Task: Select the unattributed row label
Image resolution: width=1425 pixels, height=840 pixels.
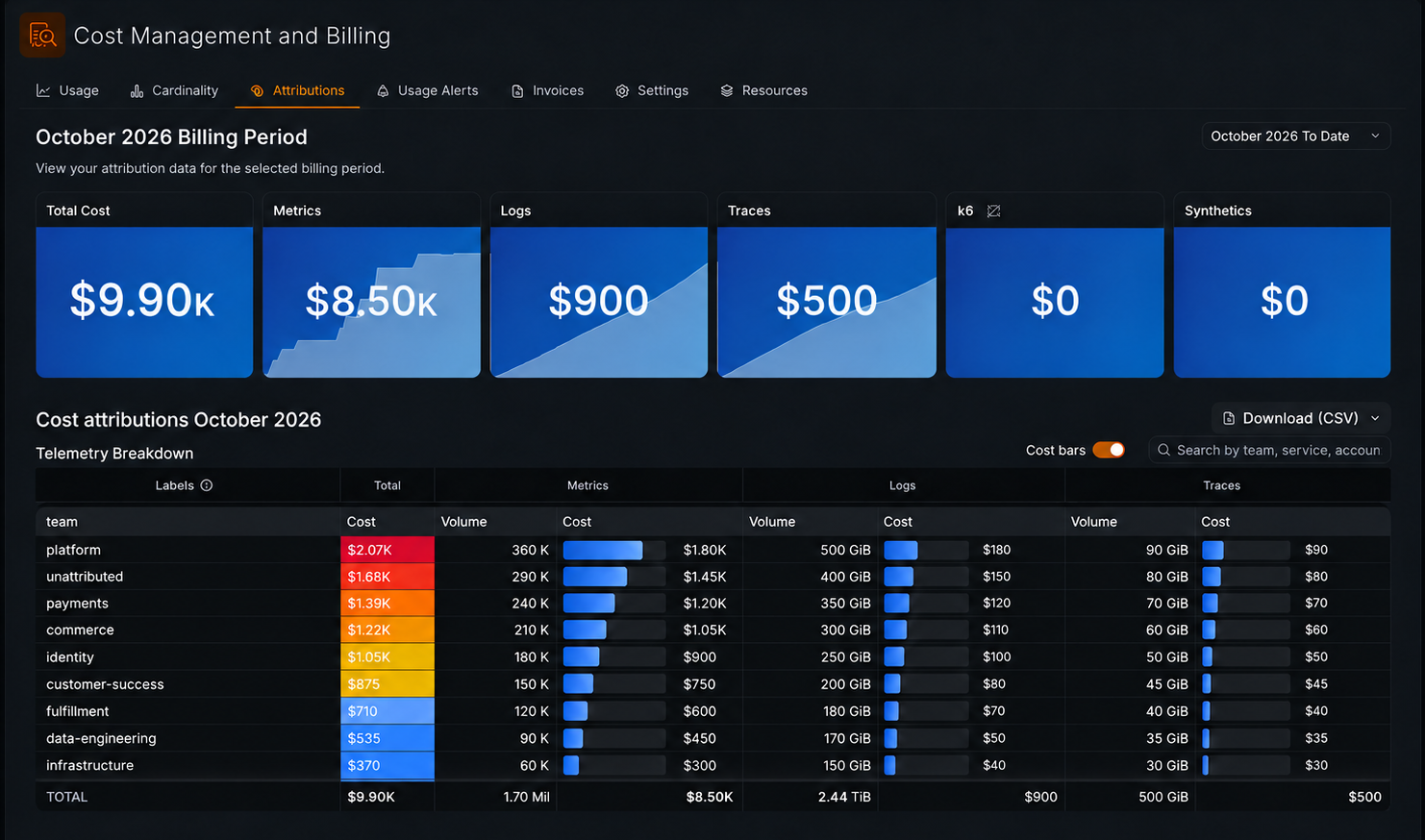Action: [85, 577]
